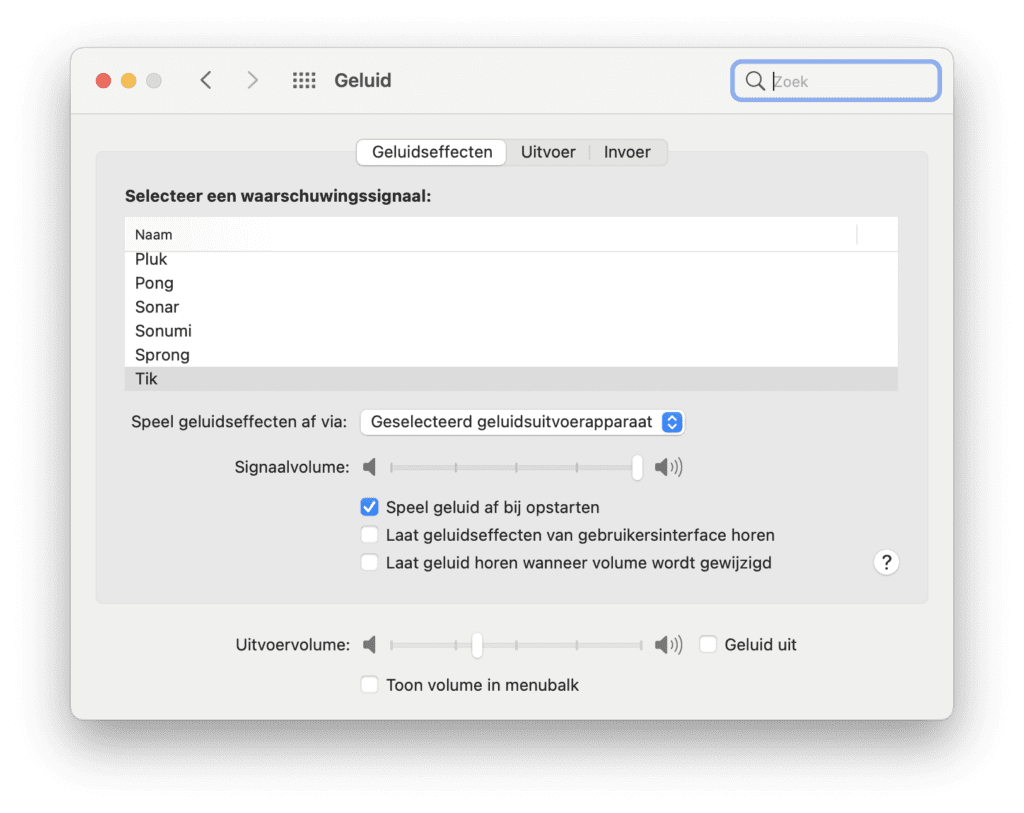This screenshot has width=1024, height=813.
Task: Select the Pong alert sound
Action: click(x=511, y=283)
